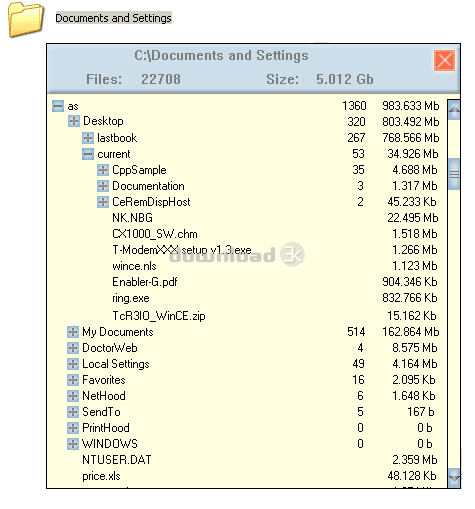Screen dimensions: 475x509
Task: Click the scrollbar down arrow
Action: pyautogui.click(x=454, y=478)
